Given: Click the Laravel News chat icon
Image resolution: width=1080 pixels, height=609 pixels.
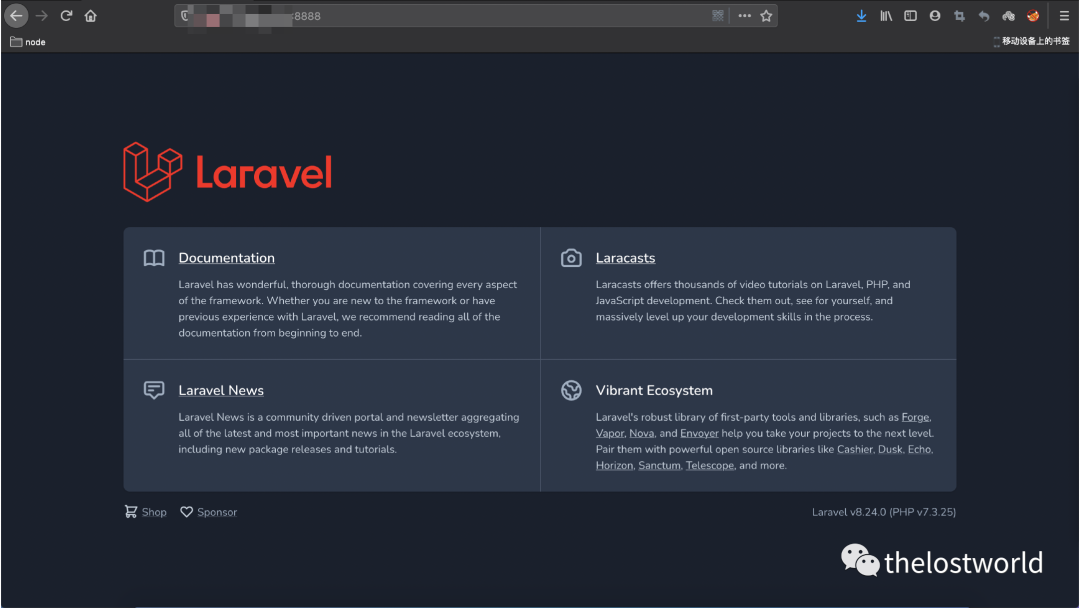Looking at the screenshot, I should [x=154, y=390].
